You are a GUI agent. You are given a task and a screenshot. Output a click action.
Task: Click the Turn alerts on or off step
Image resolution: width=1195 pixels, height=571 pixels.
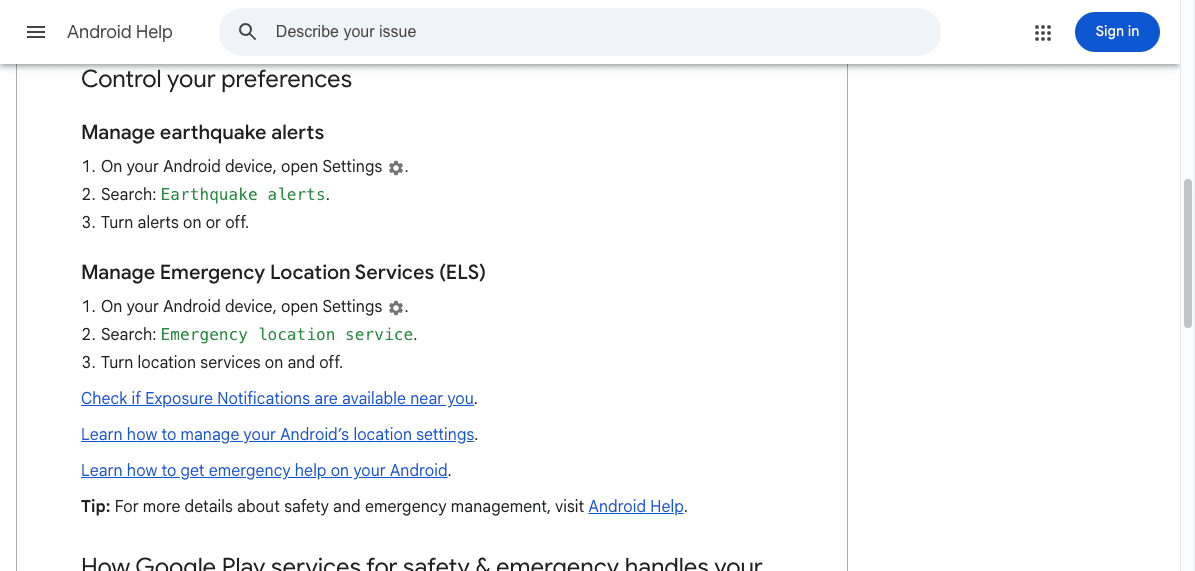click(175, 223)
